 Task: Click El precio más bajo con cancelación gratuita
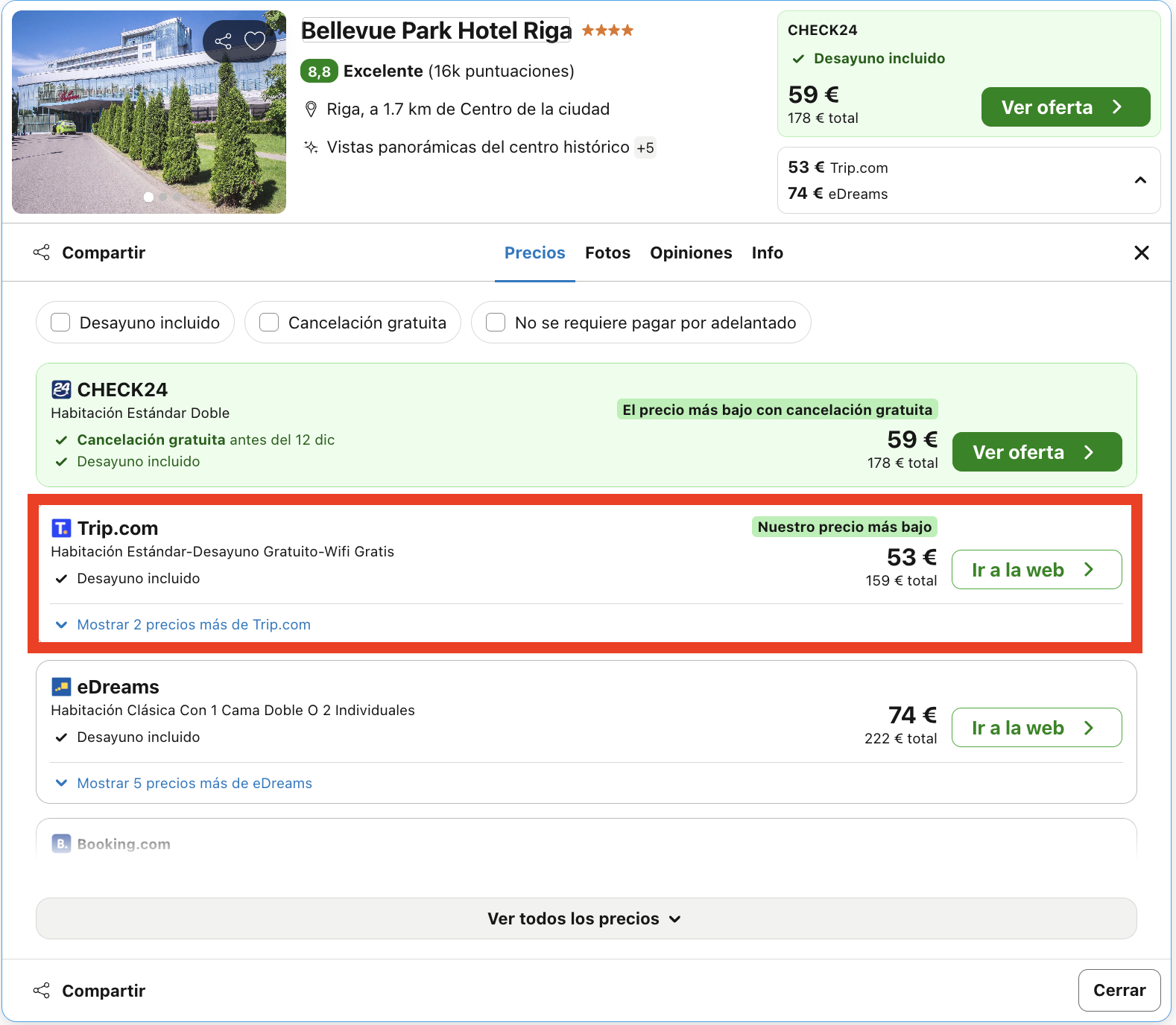[x=777, y=410]
